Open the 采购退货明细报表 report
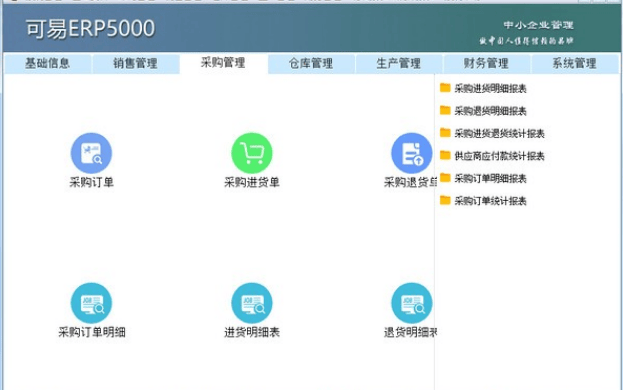This screenshot has height=390, width=623. click(483, 111)
